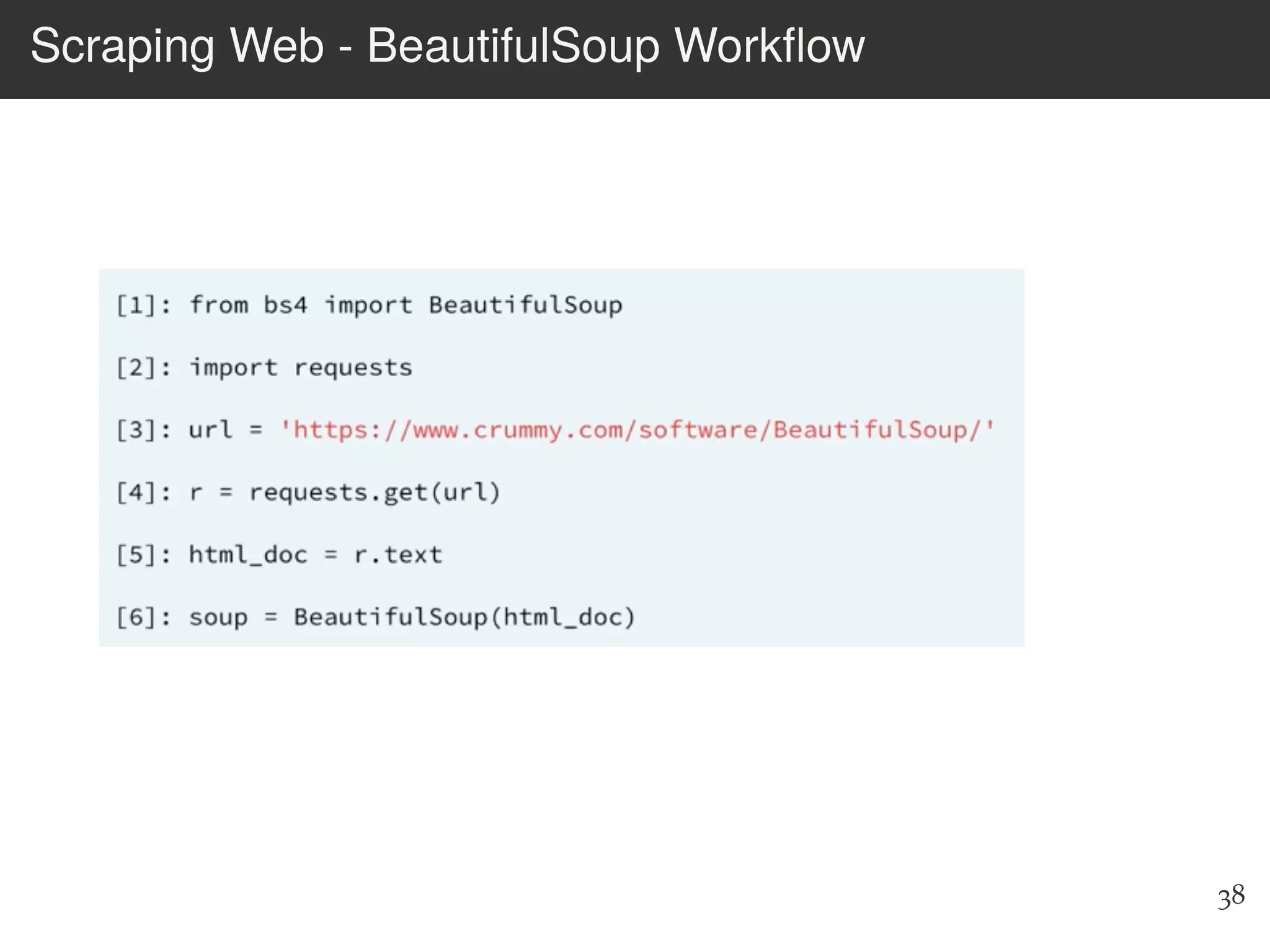Click the slide title 'Scraping Web - BeautifulSoup Workflow'
1270x952 pixels.
[x=447, y=47]
